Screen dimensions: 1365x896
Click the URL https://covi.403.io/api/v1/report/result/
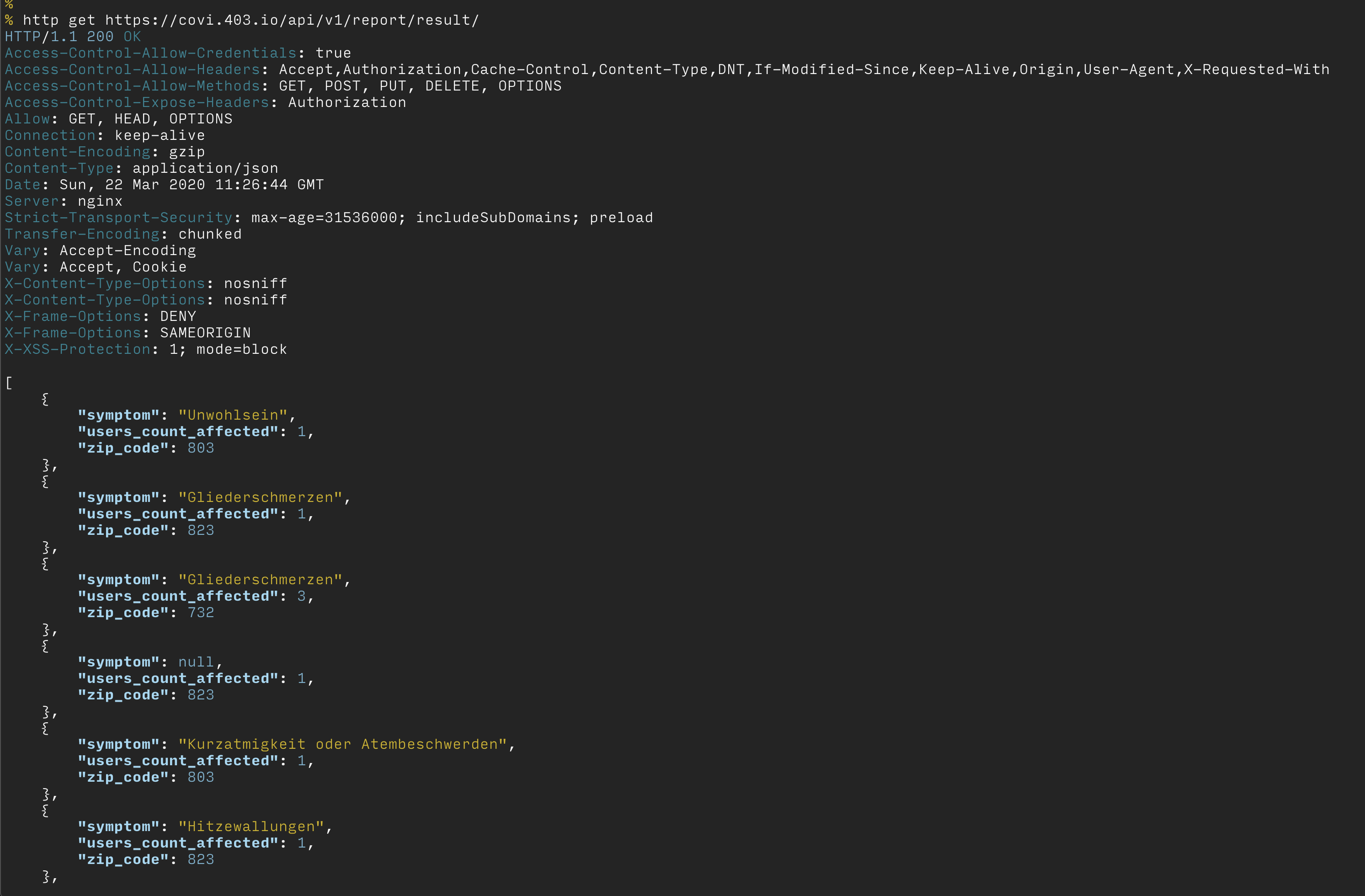point(291,20)
